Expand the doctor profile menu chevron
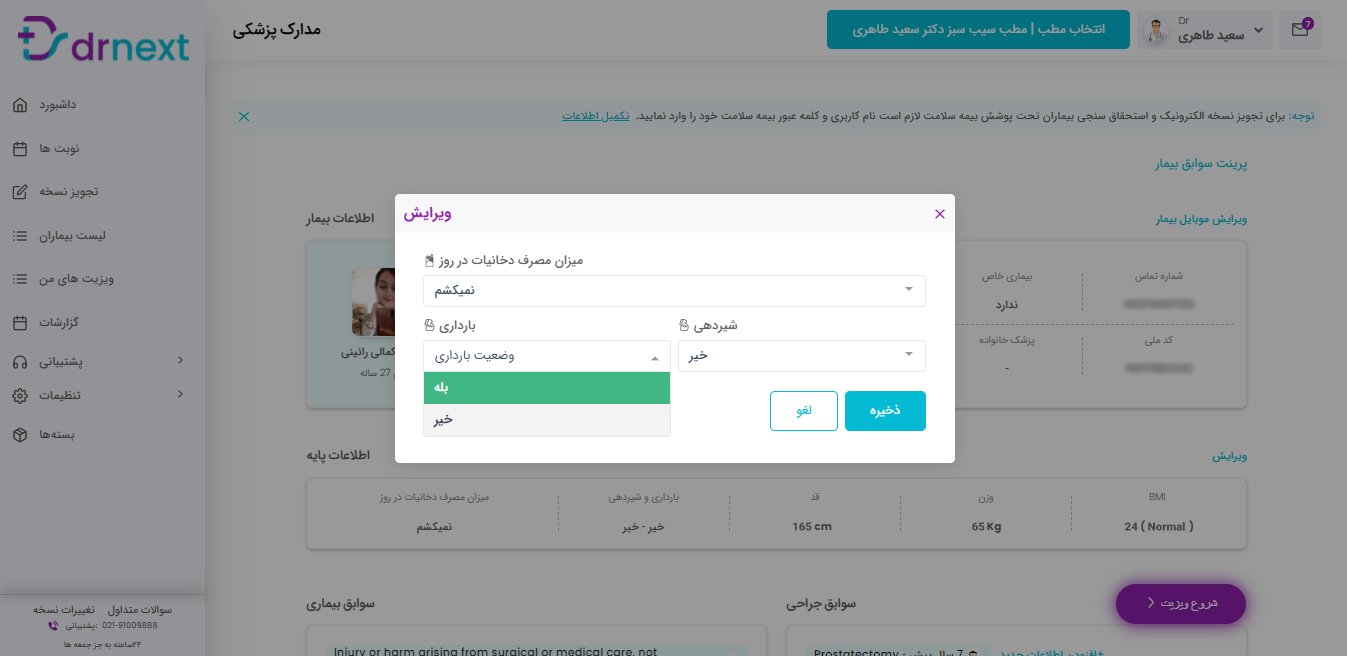Screen dimensions: 1347x656 click(x=1258, y=31)
